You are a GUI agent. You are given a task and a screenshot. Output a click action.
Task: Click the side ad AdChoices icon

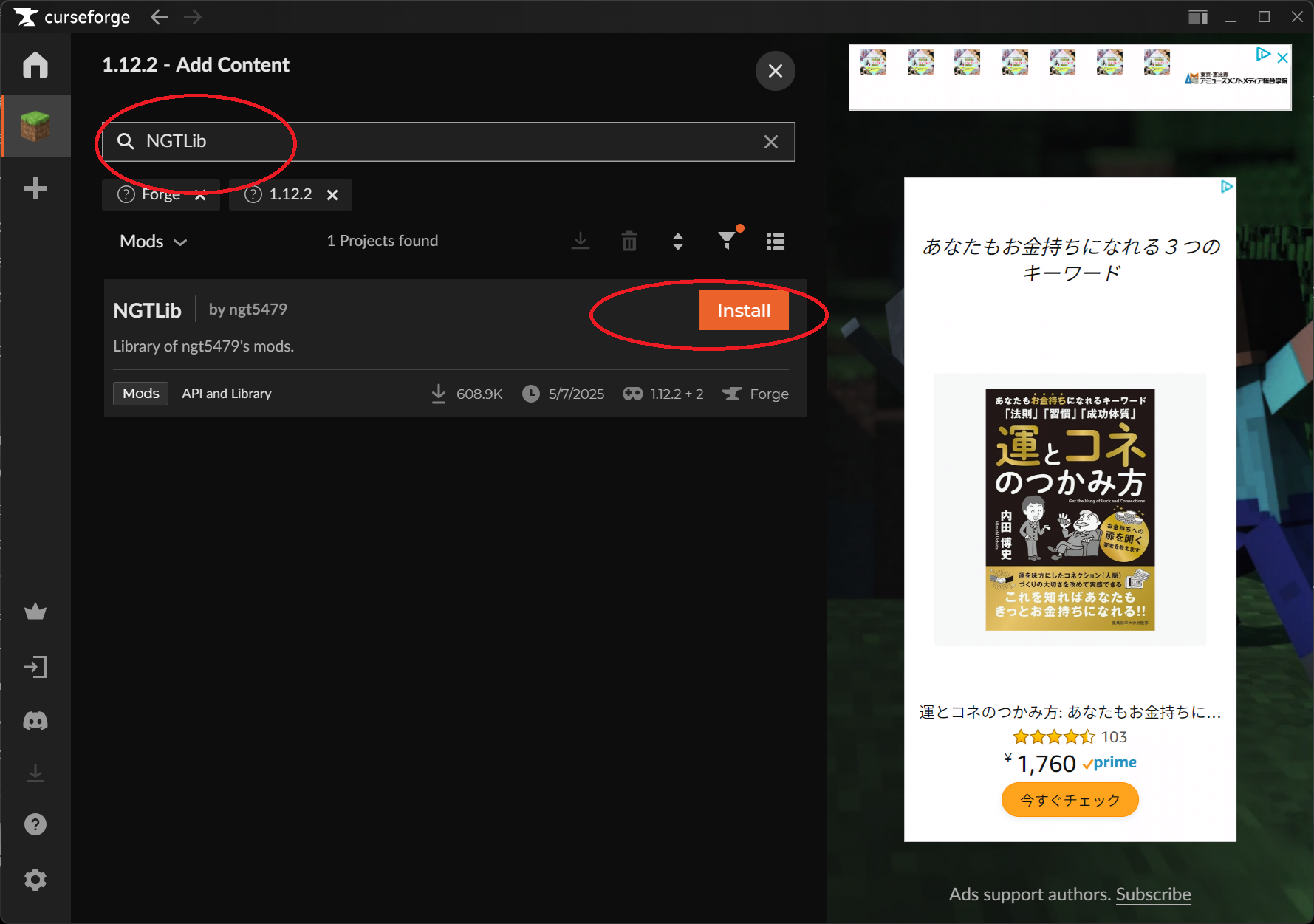[x=1227, y=187]
